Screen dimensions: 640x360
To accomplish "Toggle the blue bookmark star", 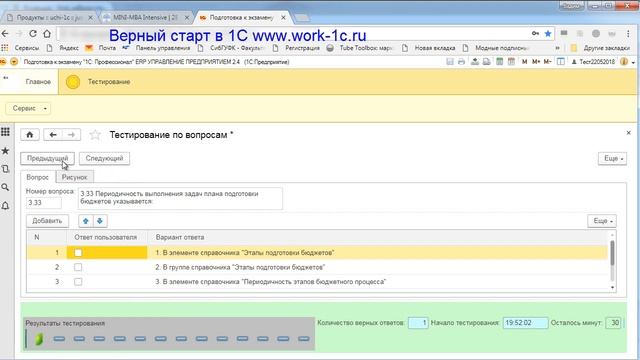I will tap(548, 34).
